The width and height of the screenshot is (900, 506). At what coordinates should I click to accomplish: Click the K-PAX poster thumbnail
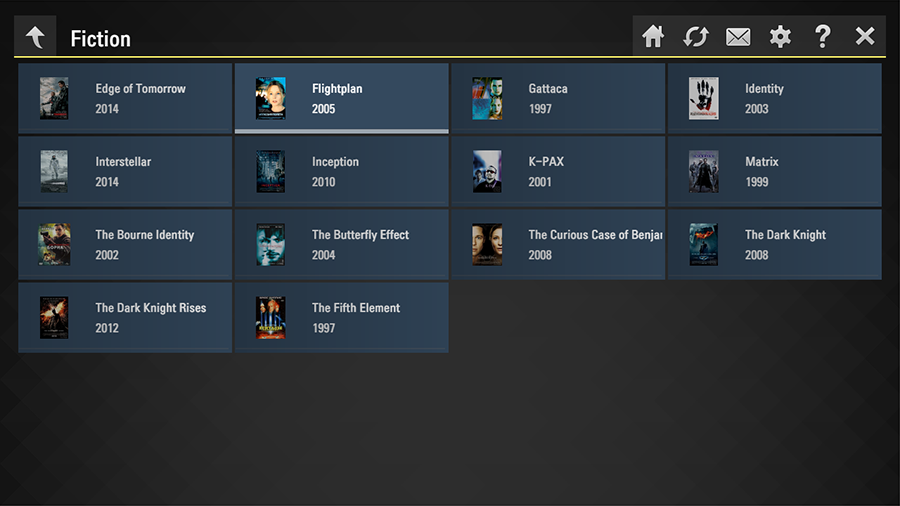pos(487,172)
